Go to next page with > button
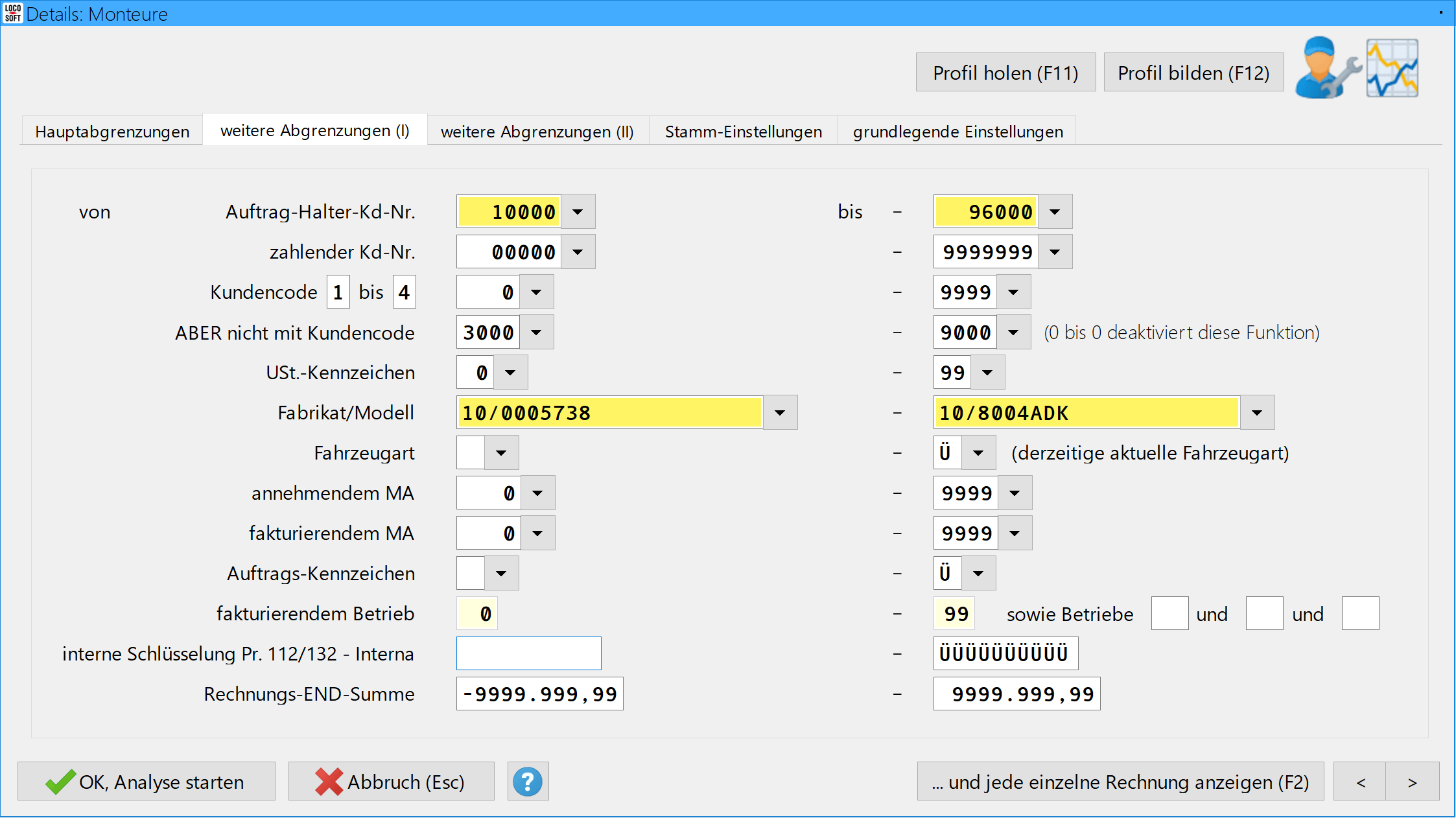The width and height of the screenshot is (1456, 818). 1412,782
